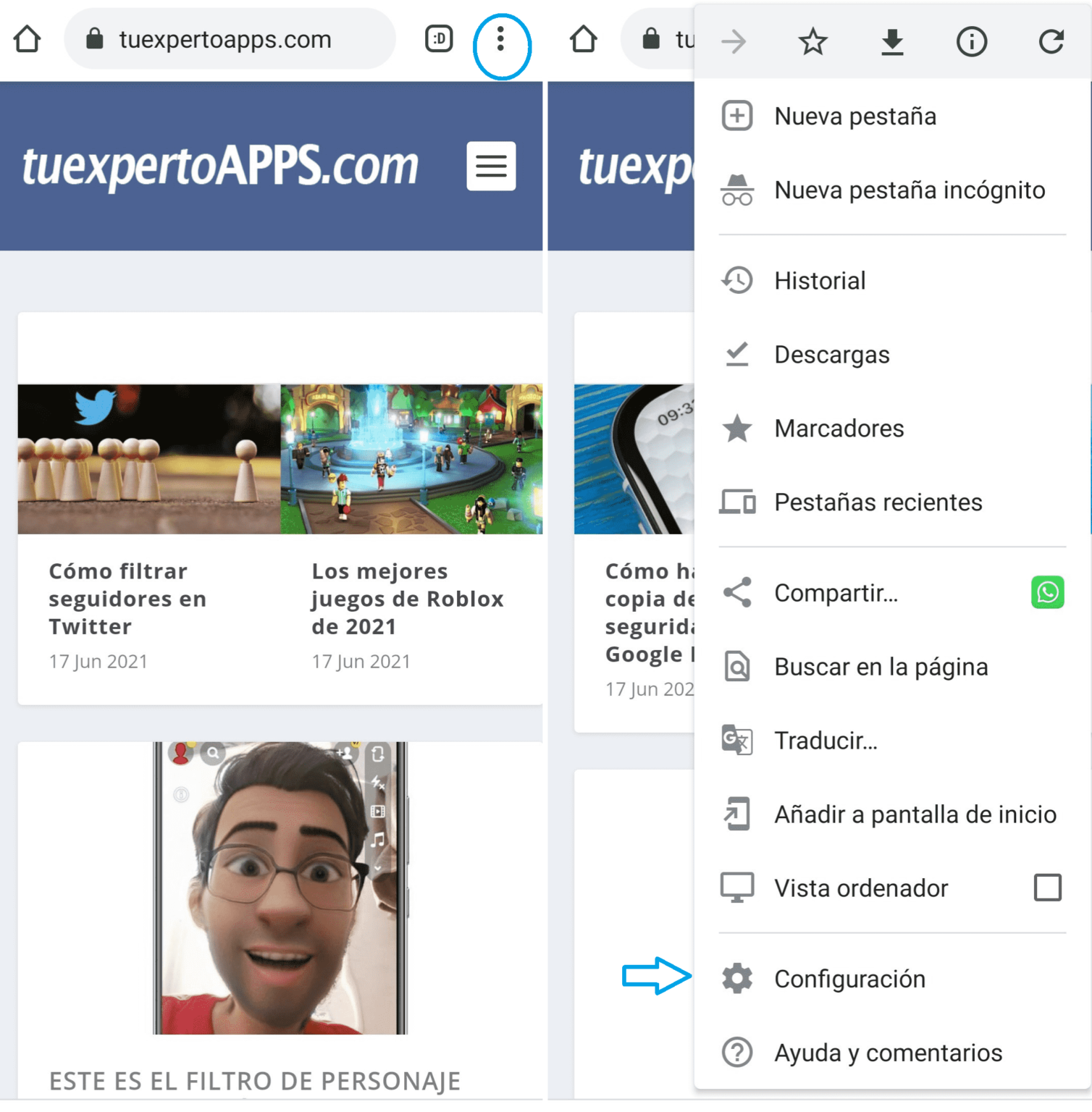This screenshot has height=1112, width=1092.
Task: Click the share icon beside Compartir
Action: (x=737, y=593)
